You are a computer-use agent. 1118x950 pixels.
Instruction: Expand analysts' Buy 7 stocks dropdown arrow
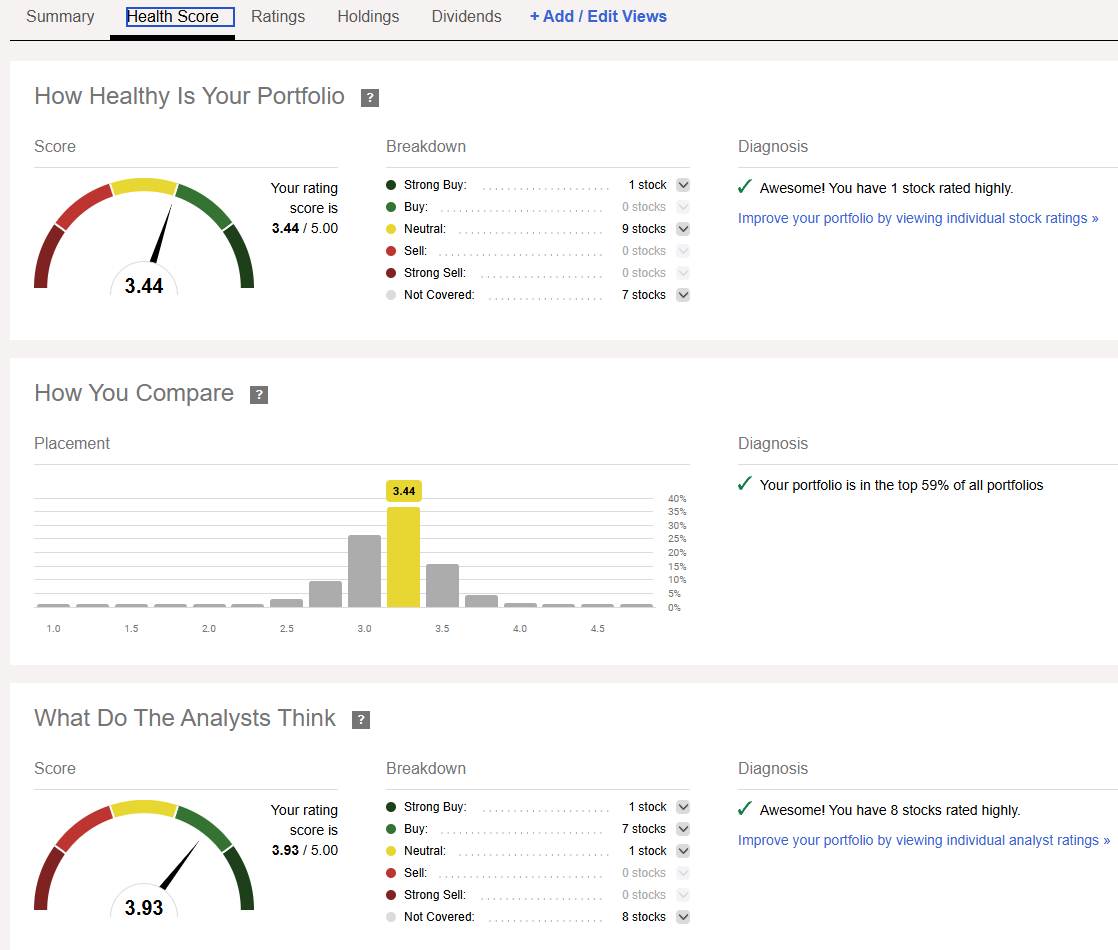tap(683, 829)
